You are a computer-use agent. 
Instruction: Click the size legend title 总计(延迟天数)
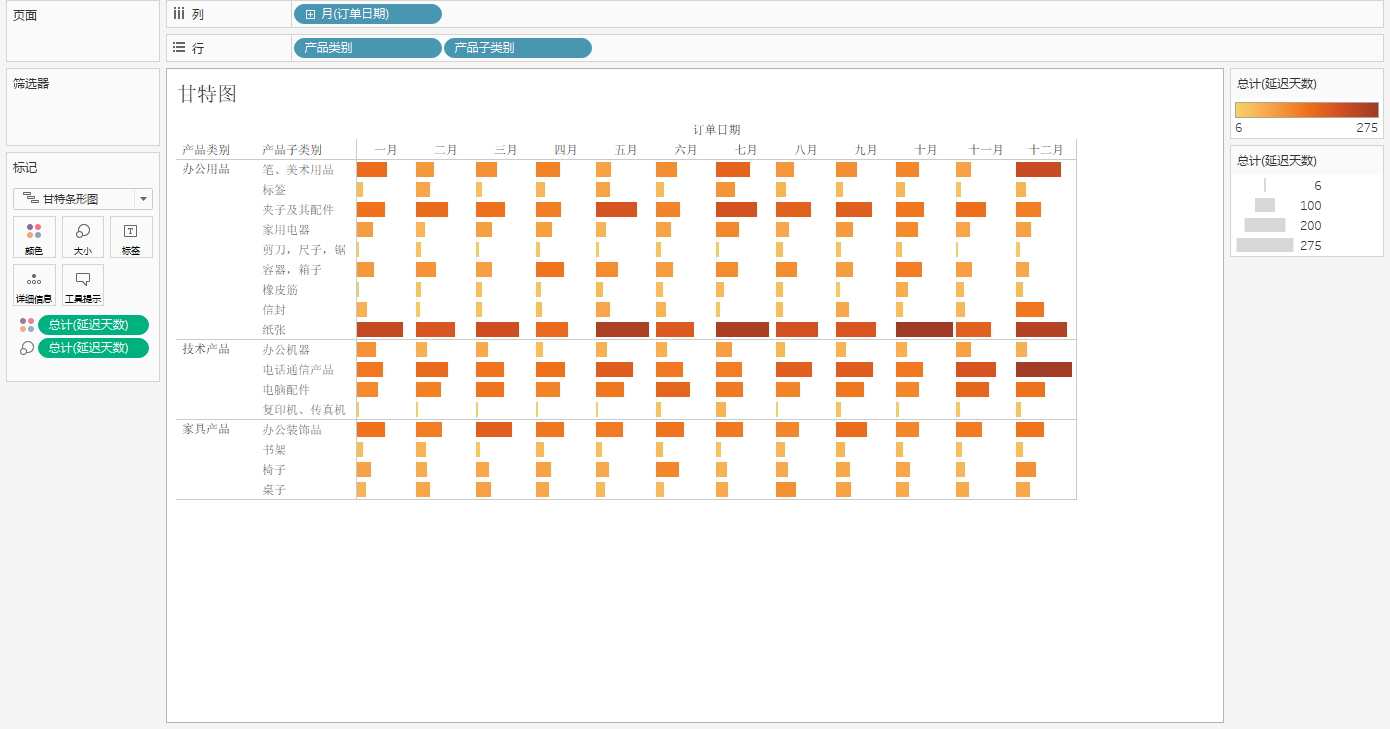tap(1277, 160)
